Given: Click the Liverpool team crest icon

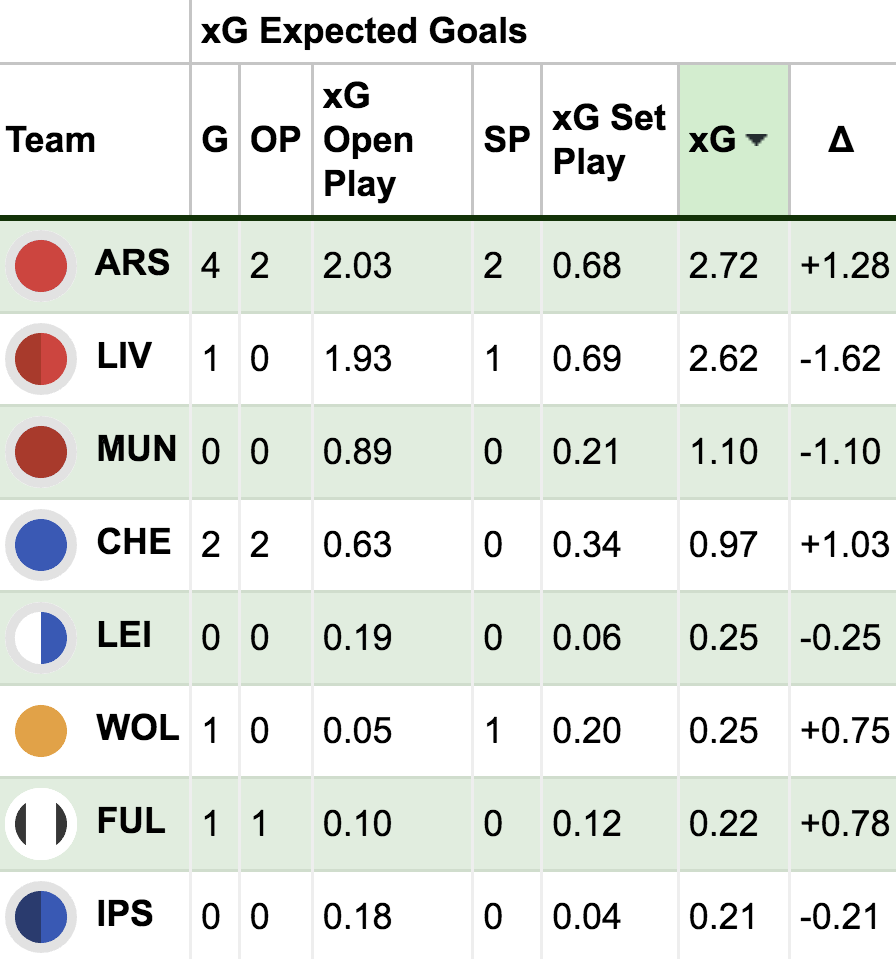Looking at the screenshot, I should (41, 359).
